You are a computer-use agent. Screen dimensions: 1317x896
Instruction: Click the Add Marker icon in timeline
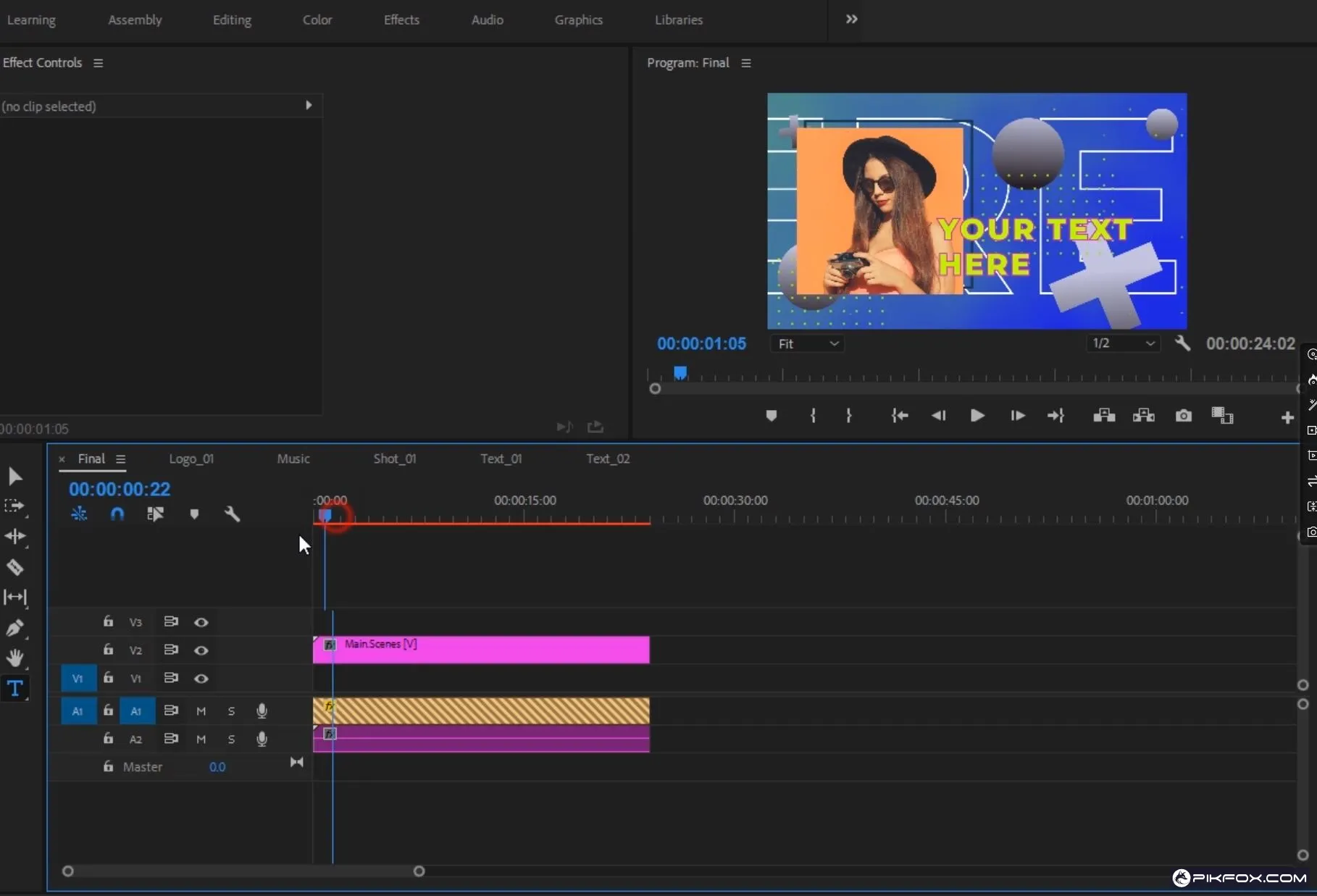coord(194,514)
